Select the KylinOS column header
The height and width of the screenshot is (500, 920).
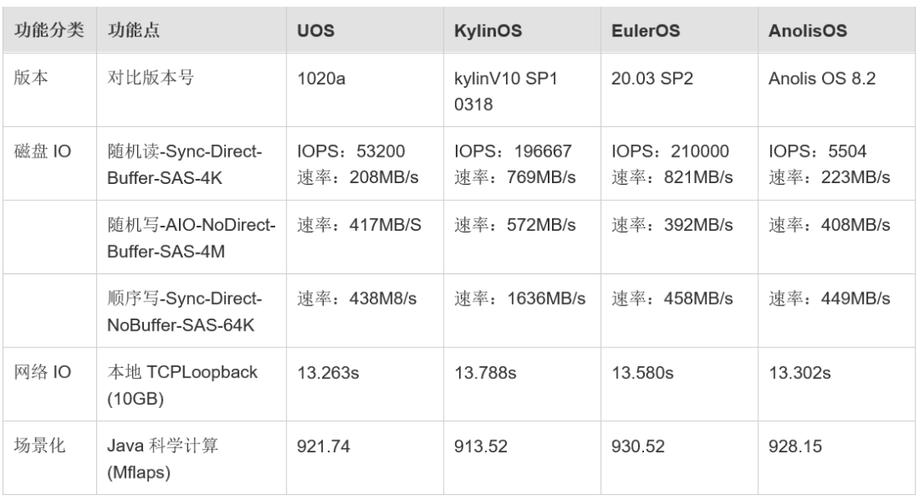pyautogui.click(x=522, y=30)
